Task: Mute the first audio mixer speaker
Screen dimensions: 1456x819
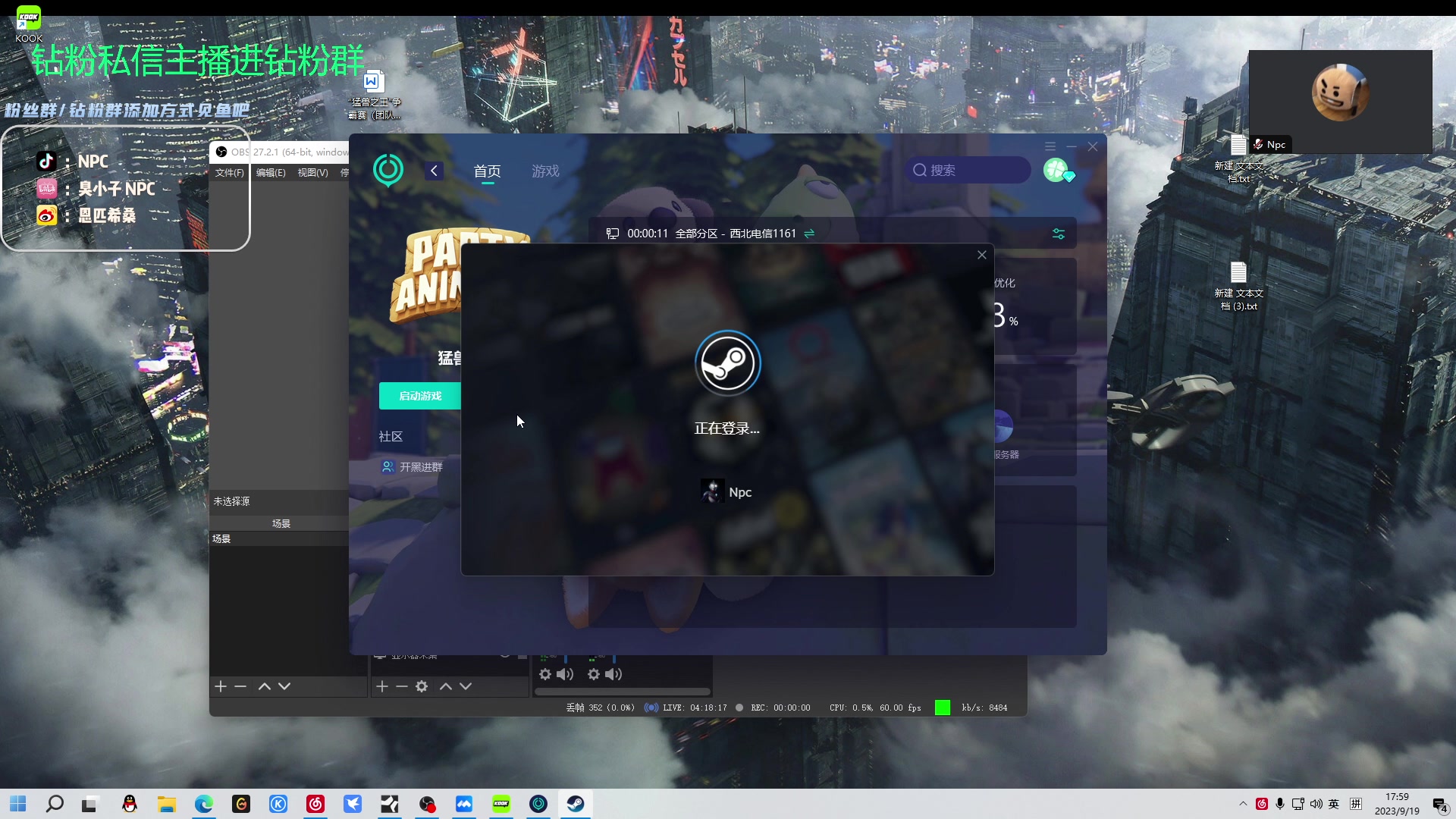Action: 565,674
